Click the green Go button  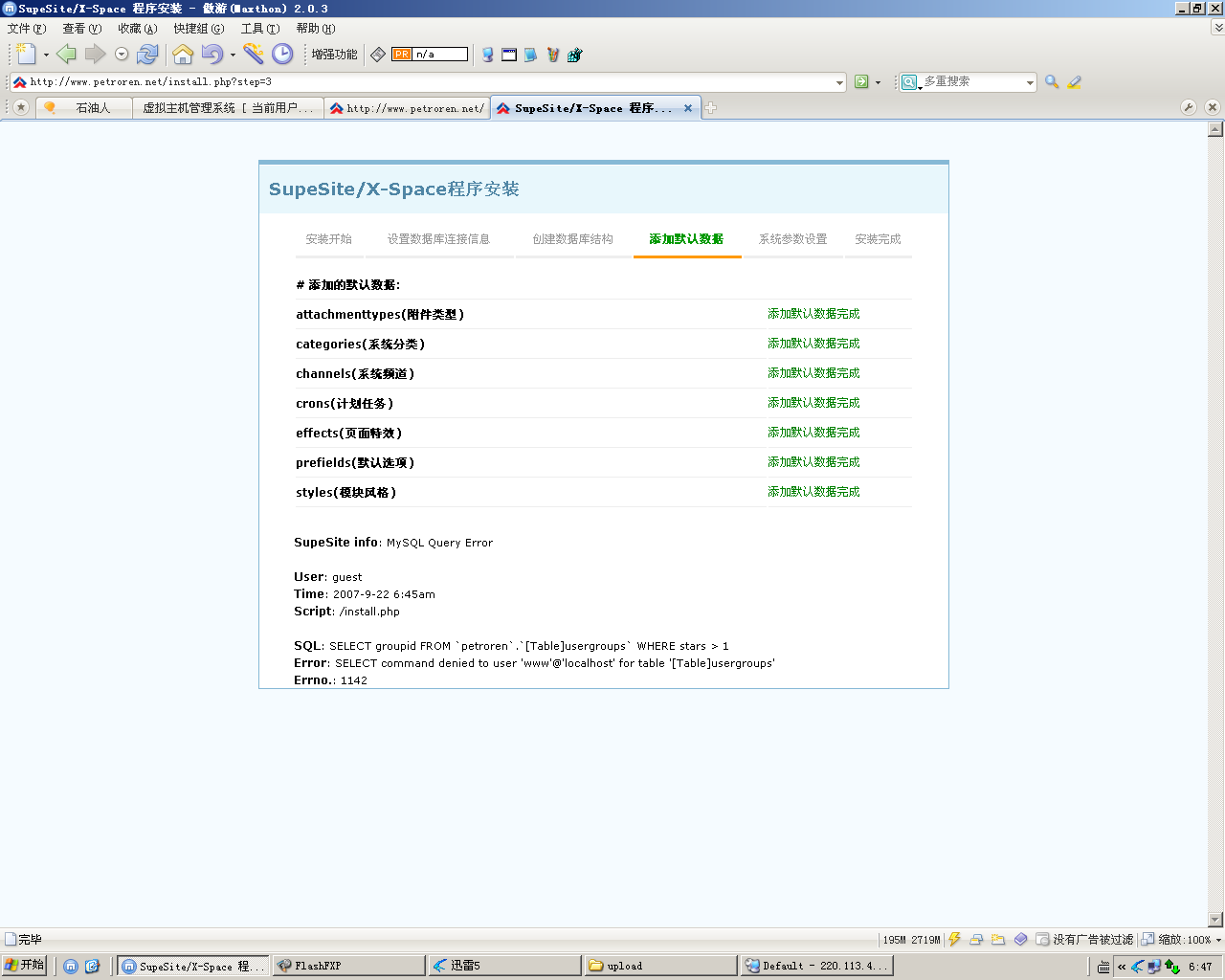[x=861, y=82]
